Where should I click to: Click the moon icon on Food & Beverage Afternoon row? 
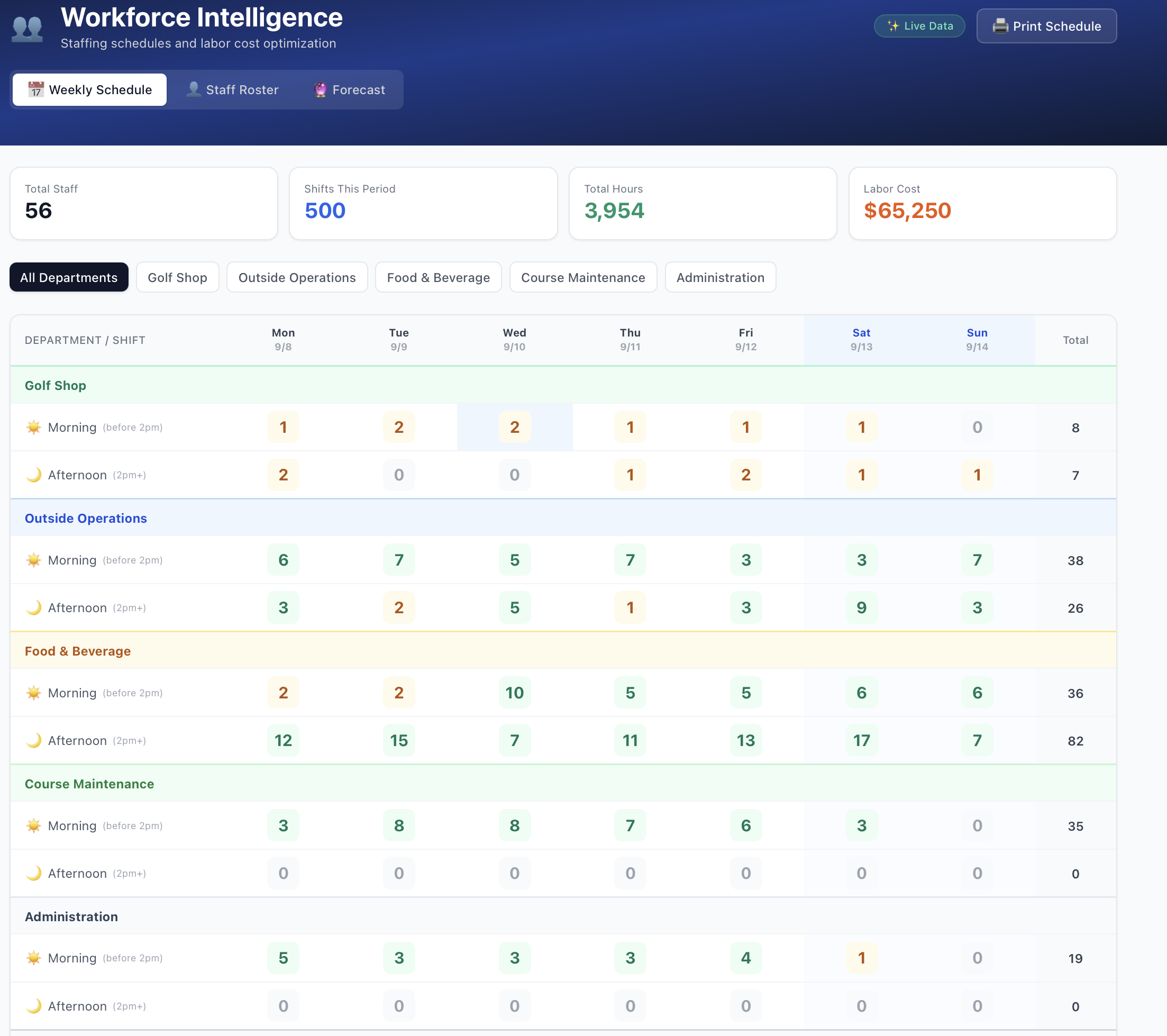(x=34, y=740)
